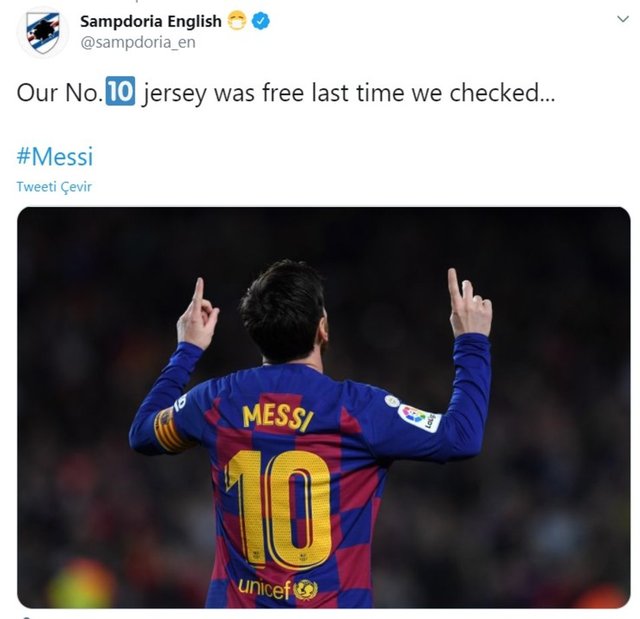Click Tweeti Çevir to translate tweet
Viewport: 640px width, 619px height.
(x=54, y=186)
